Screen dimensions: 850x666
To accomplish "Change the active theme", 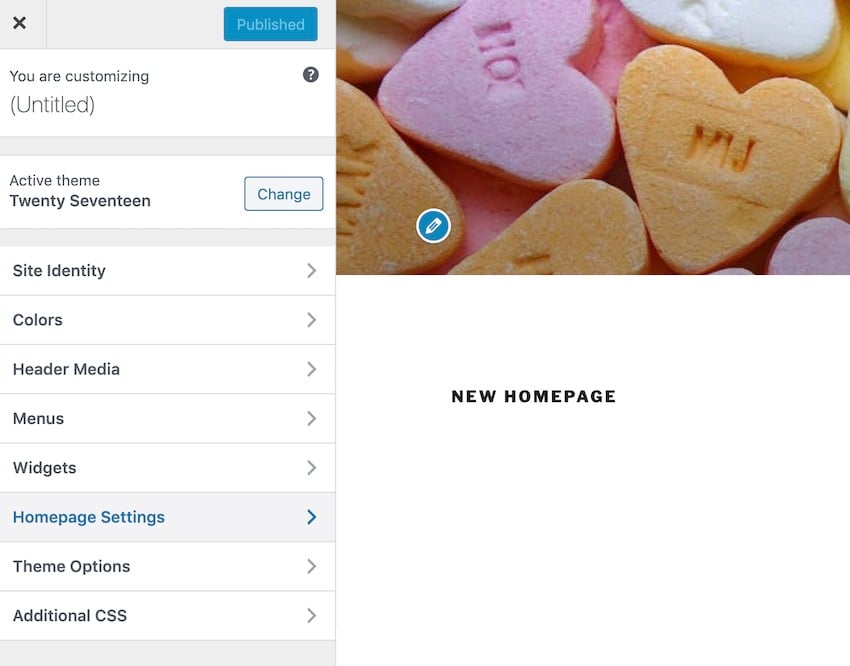I will [x=284, y=194].
